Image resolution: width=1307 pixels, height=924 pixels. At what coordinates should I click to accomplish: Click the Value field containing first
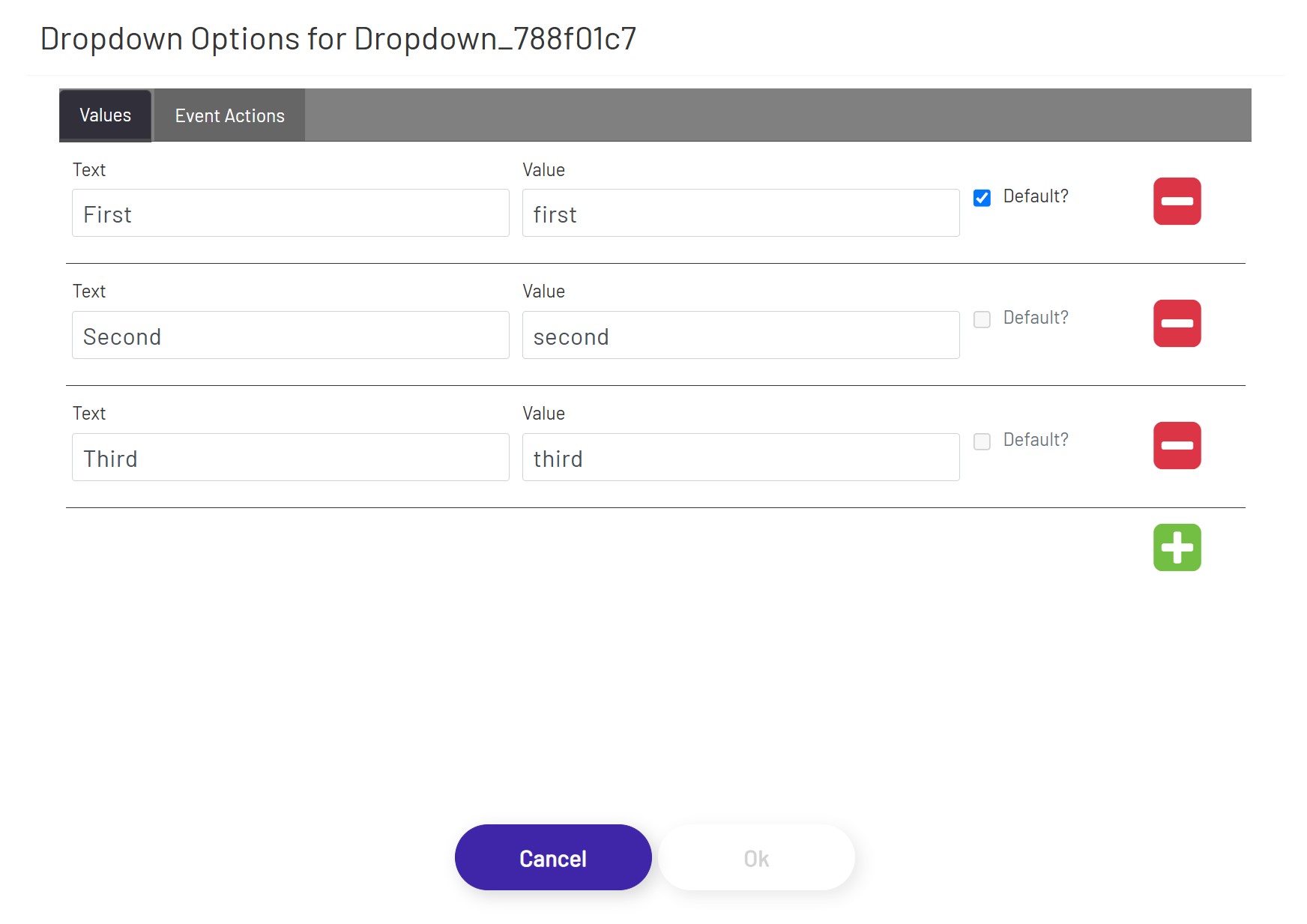coord(740,214)
